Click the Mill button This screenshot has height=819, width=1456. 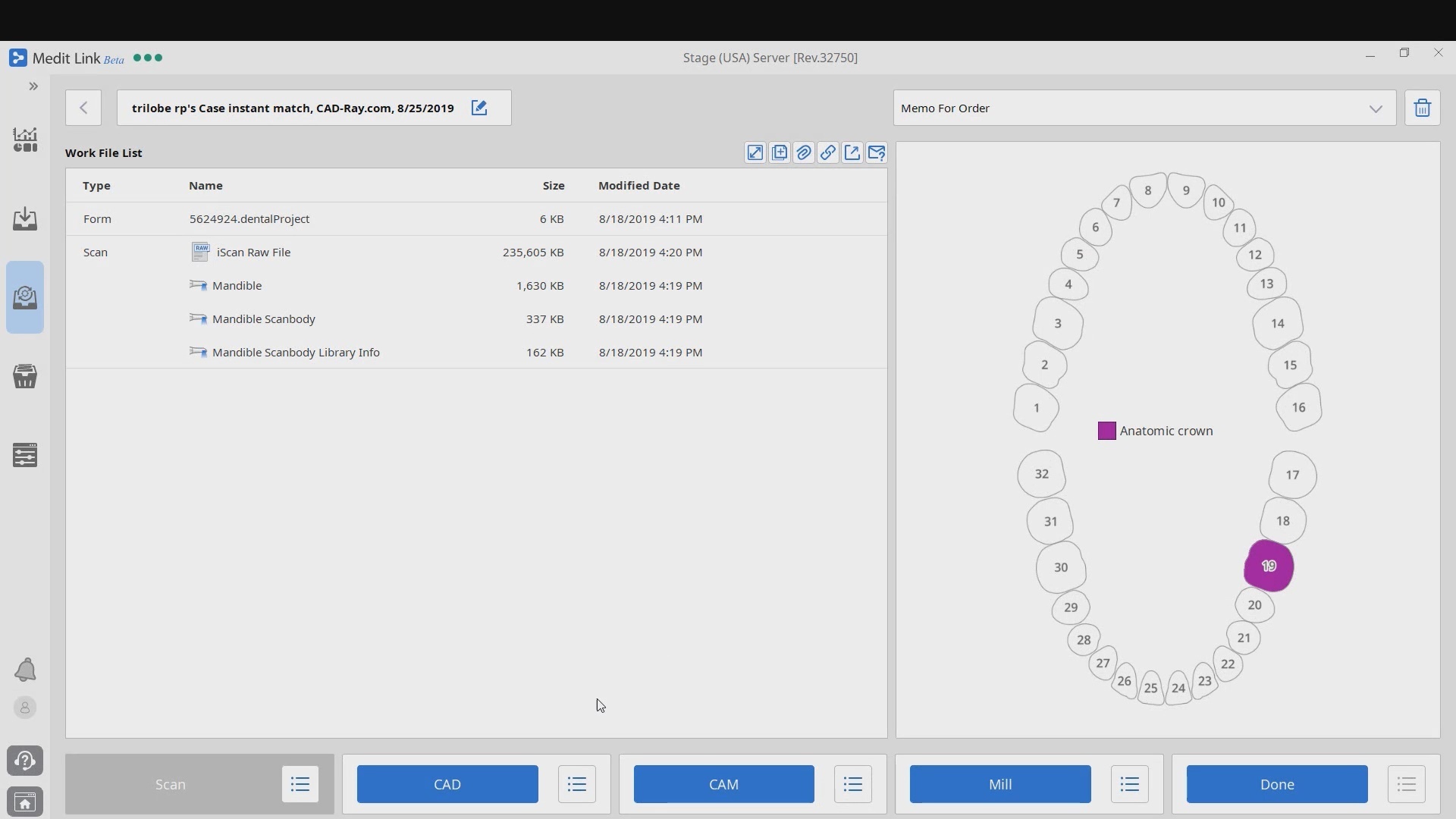(x=1000, y=784)
